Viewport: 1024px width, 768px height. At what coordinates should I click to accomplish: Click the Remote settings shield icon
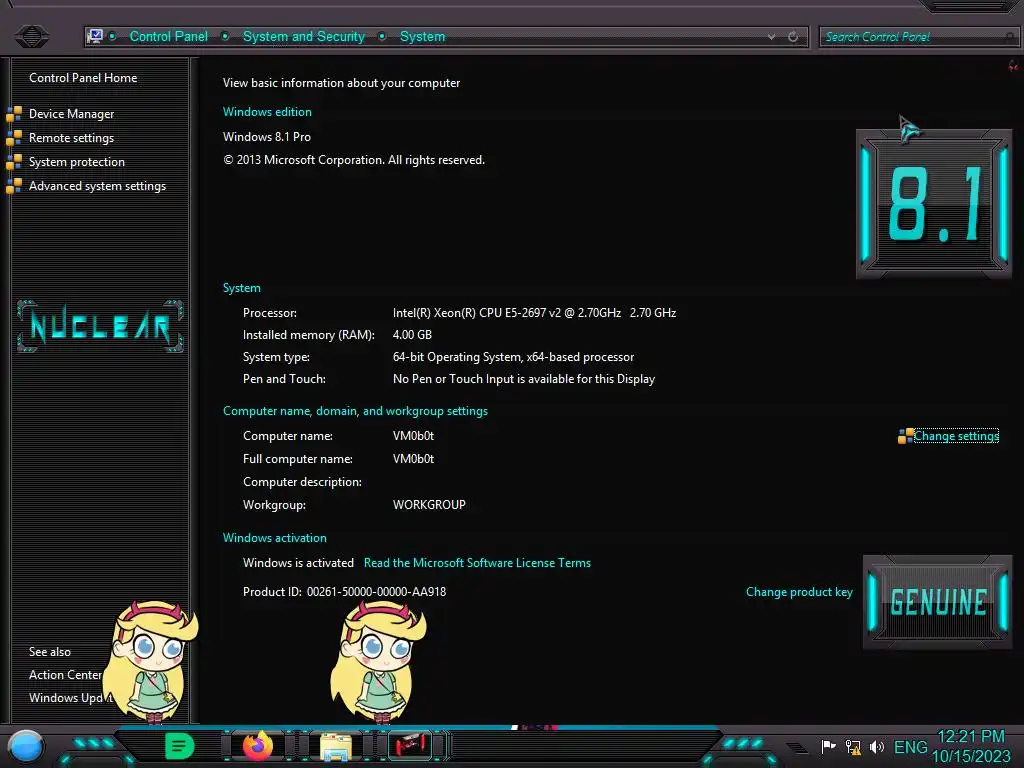[14, 138]
